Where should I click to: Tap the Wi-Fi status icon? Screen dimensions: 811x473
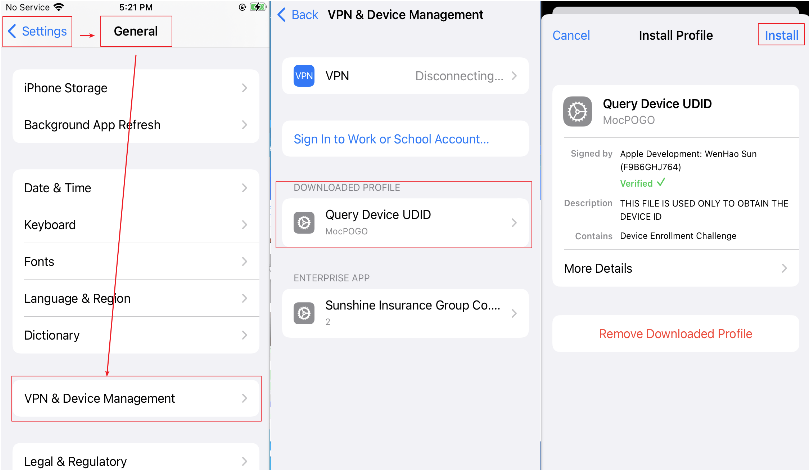(59, 7)
